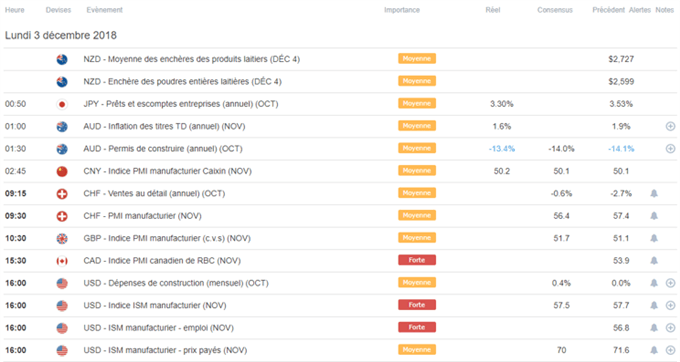Click alert bell for USD Indice ISM manufacturier
Viewport: 680px width, 362px height.
click(x=654, y=305)
